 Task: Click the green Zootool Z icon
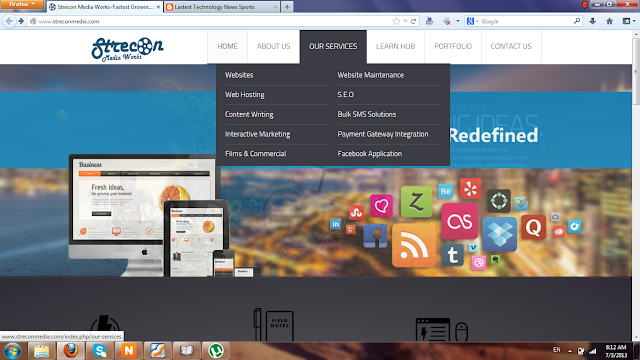click(x=416, y=202)
